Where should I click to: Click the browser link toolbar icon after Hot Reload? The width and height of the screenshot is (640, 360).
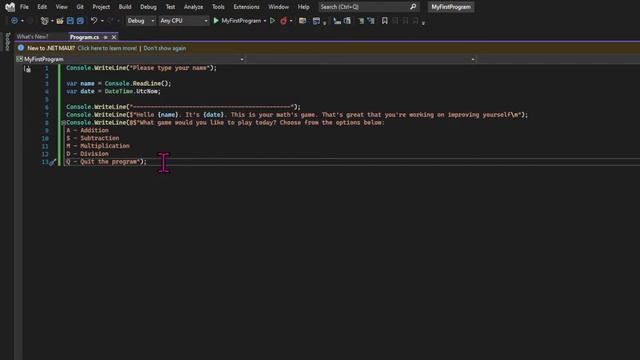(x=302, y=21)
